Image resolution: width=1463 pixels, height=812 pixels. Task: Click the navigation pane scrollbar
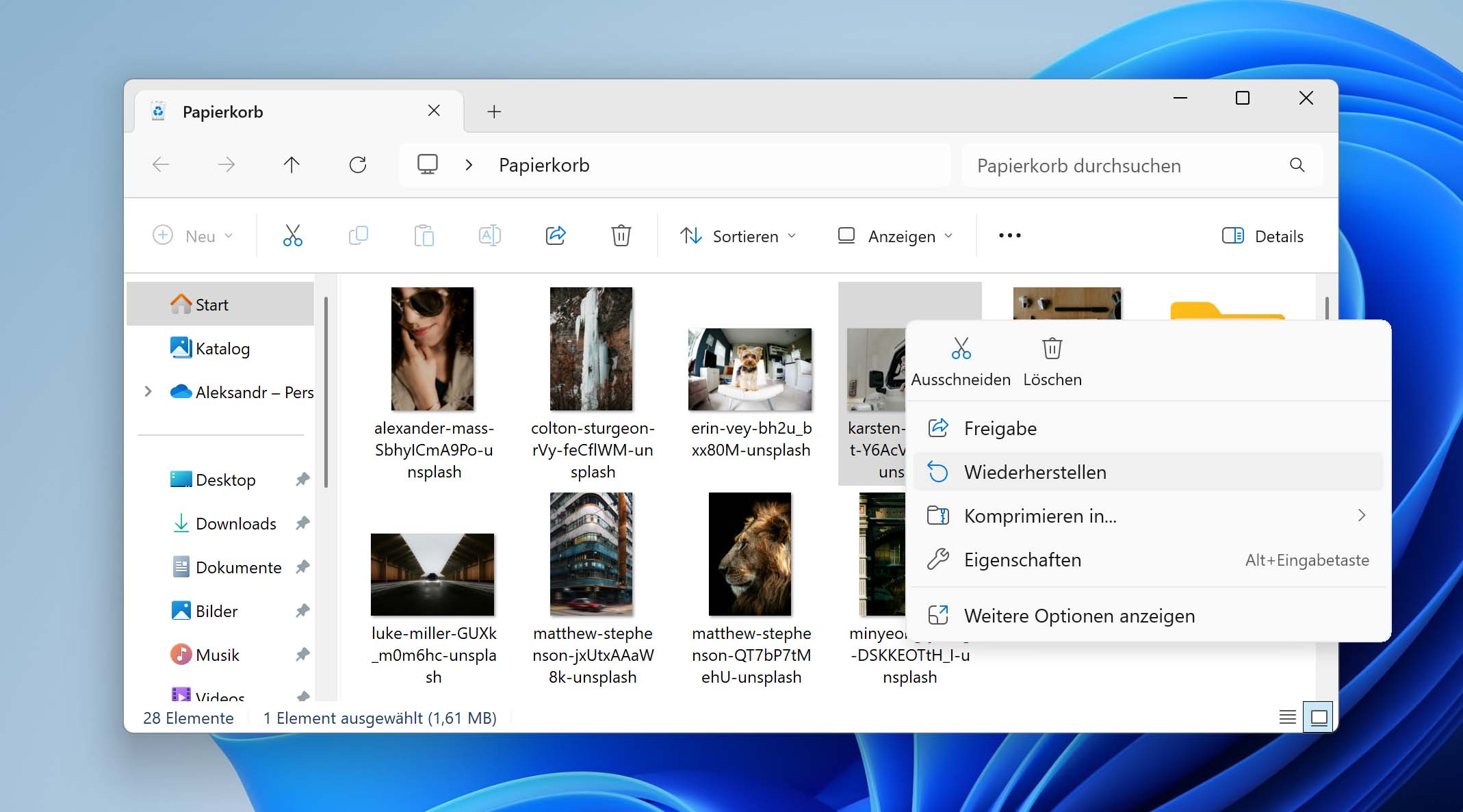click(326, 392)
